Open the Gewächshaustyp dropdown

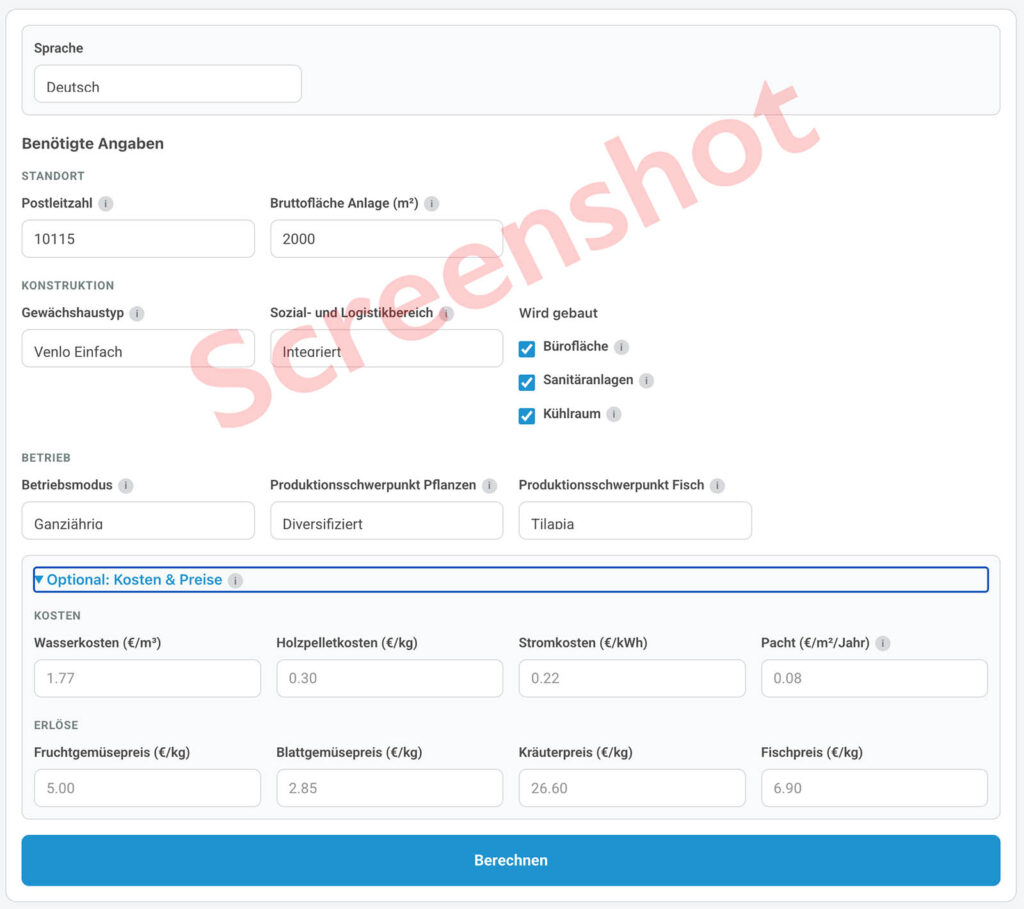138,349
